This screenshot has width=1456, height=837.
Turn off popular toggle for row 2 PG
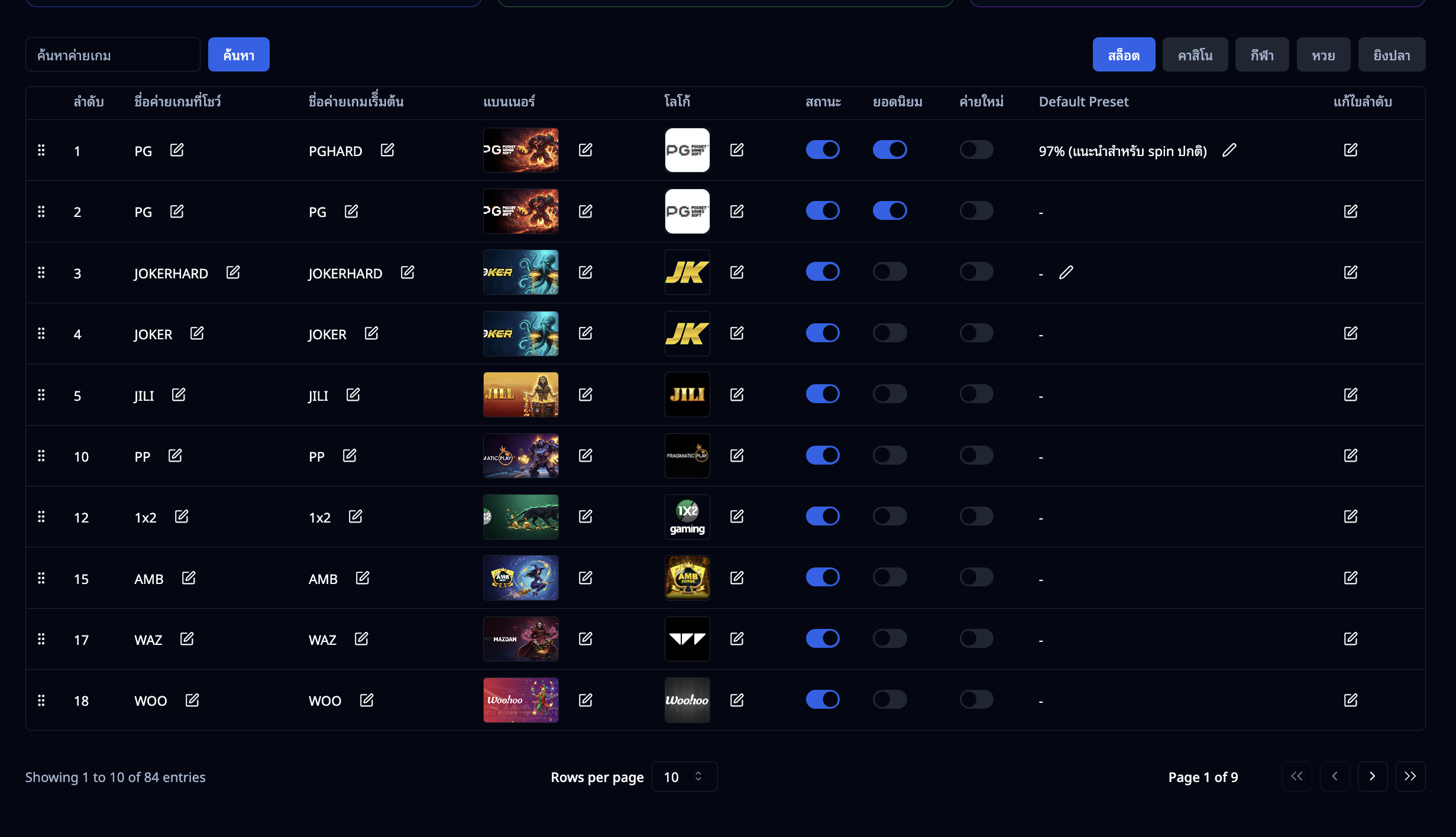pyautogui.click(x=889, y=211)
